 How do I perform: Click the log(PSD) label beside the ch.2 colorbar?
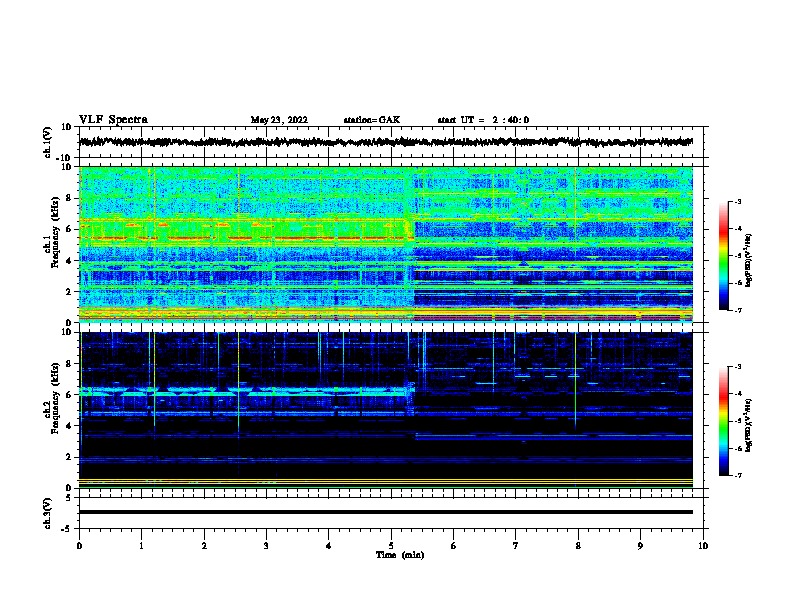[748, 425]
